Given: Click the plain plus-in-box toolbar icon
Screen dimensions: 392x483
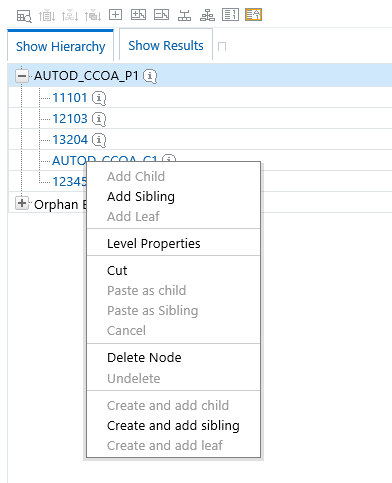Looking at the screenshot, I should coord(115,15).
